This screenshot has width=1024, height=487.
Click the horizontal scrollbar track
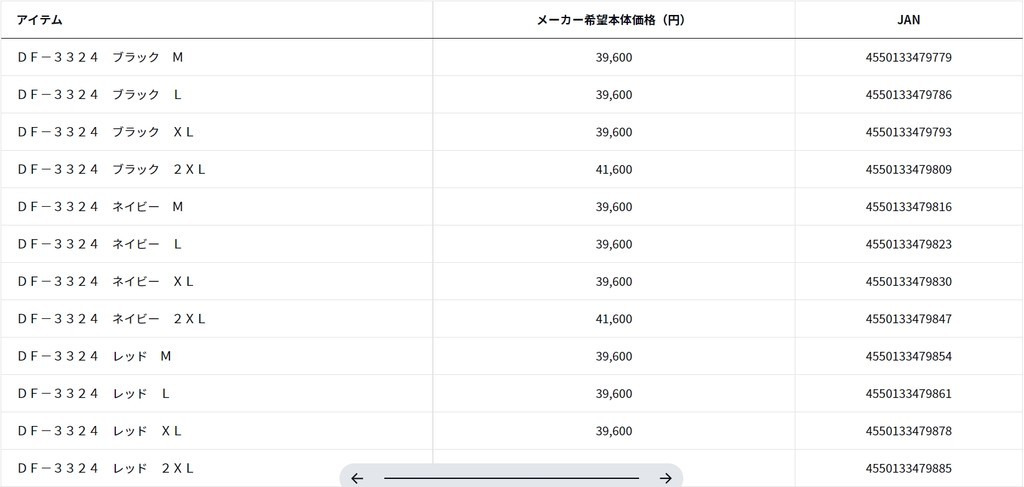511,478
